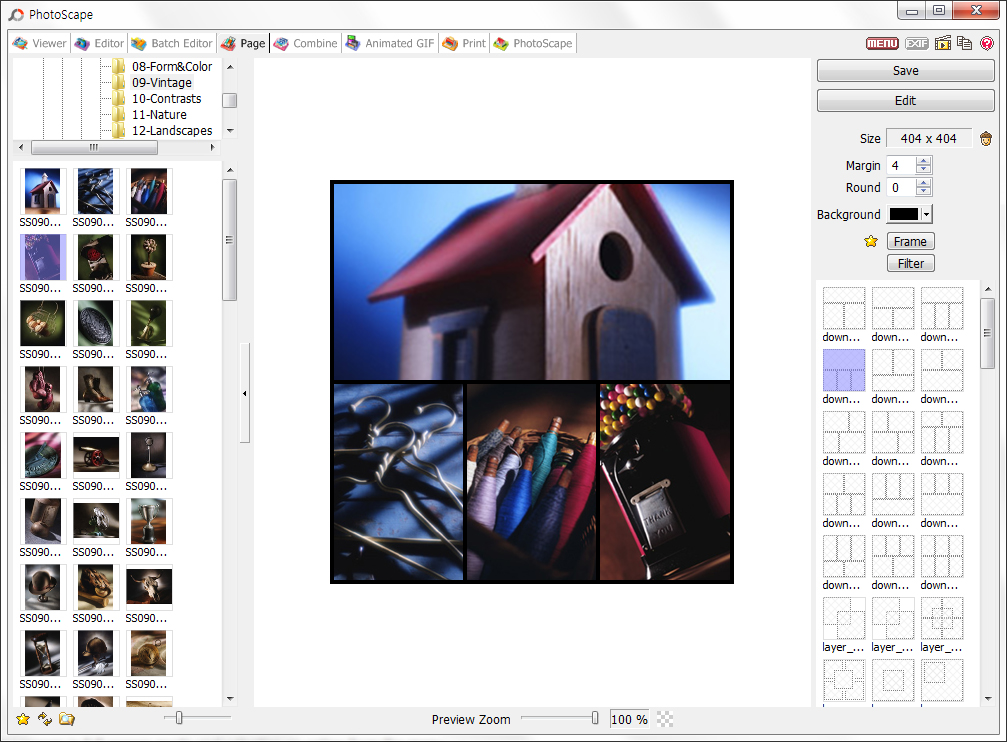Click the copy to clipboard icon
Viewport: 1007px width, 742px height.
[962, 43]
